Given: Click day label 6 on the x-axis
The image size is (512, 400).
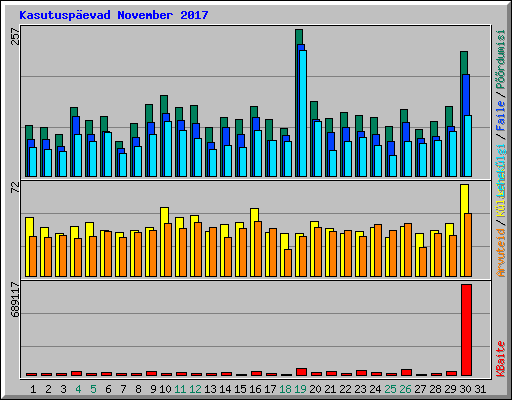Looking at the screenshot, I should click(108, 389).
